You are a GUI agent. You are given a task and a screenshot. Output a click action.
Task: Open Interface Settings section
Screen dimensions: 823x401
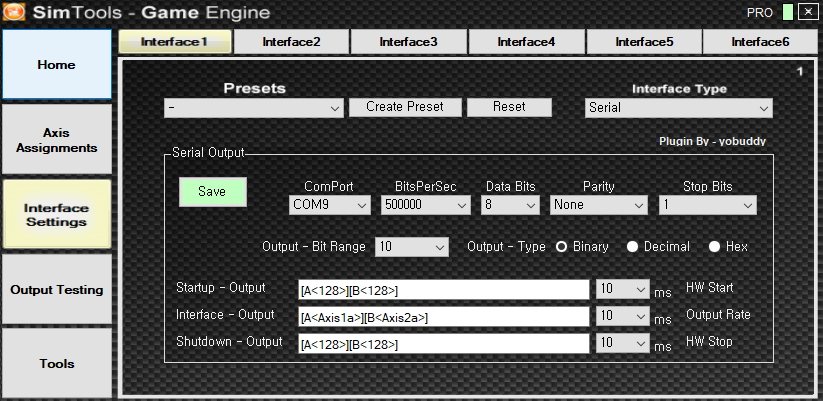tap(56, 214)
